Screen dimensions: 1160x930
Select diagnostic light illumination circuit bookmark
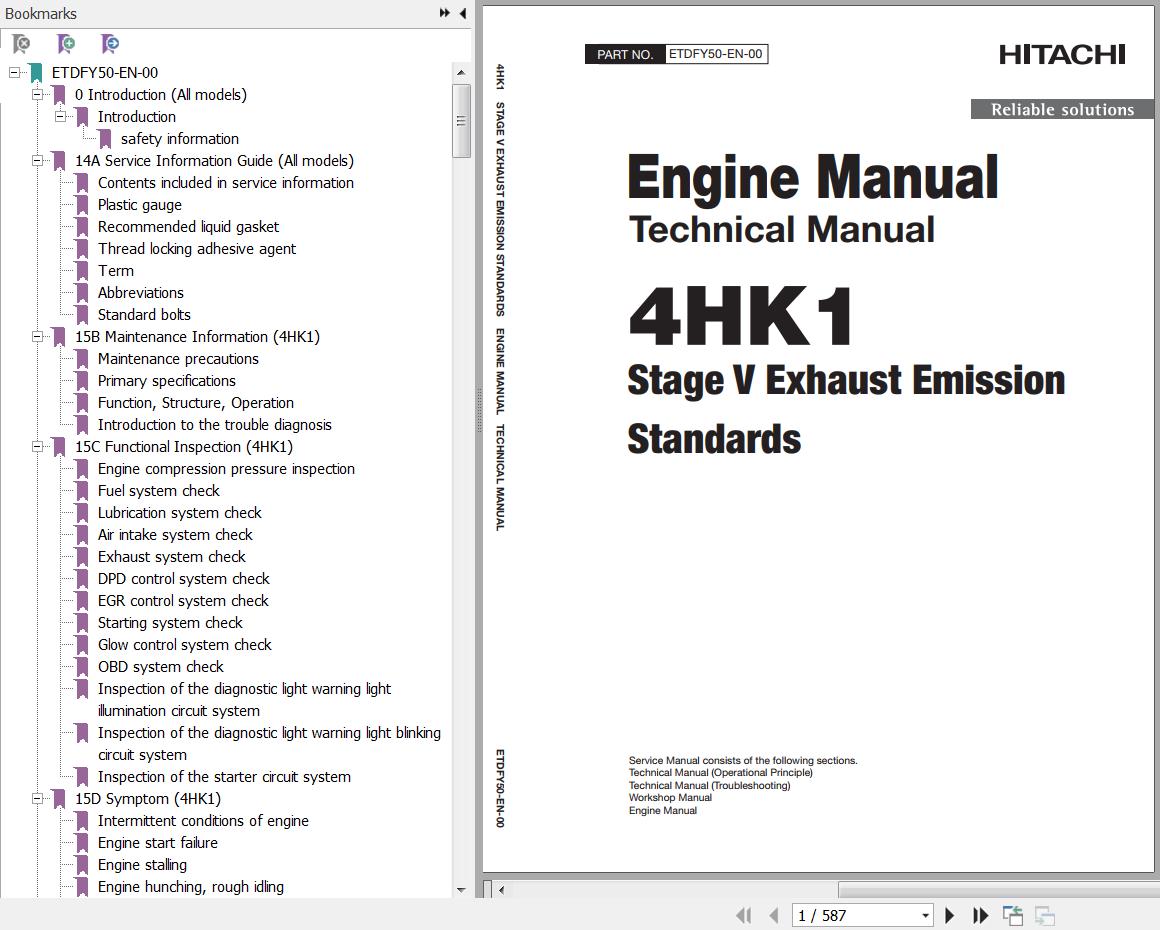point(244,700)
